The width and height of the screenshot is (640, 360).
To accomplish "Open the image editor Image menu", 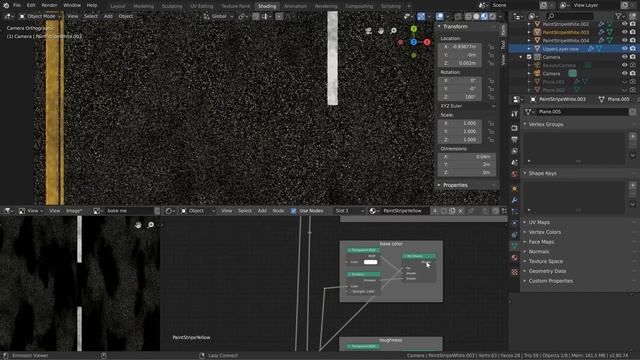I will [73, 211].
